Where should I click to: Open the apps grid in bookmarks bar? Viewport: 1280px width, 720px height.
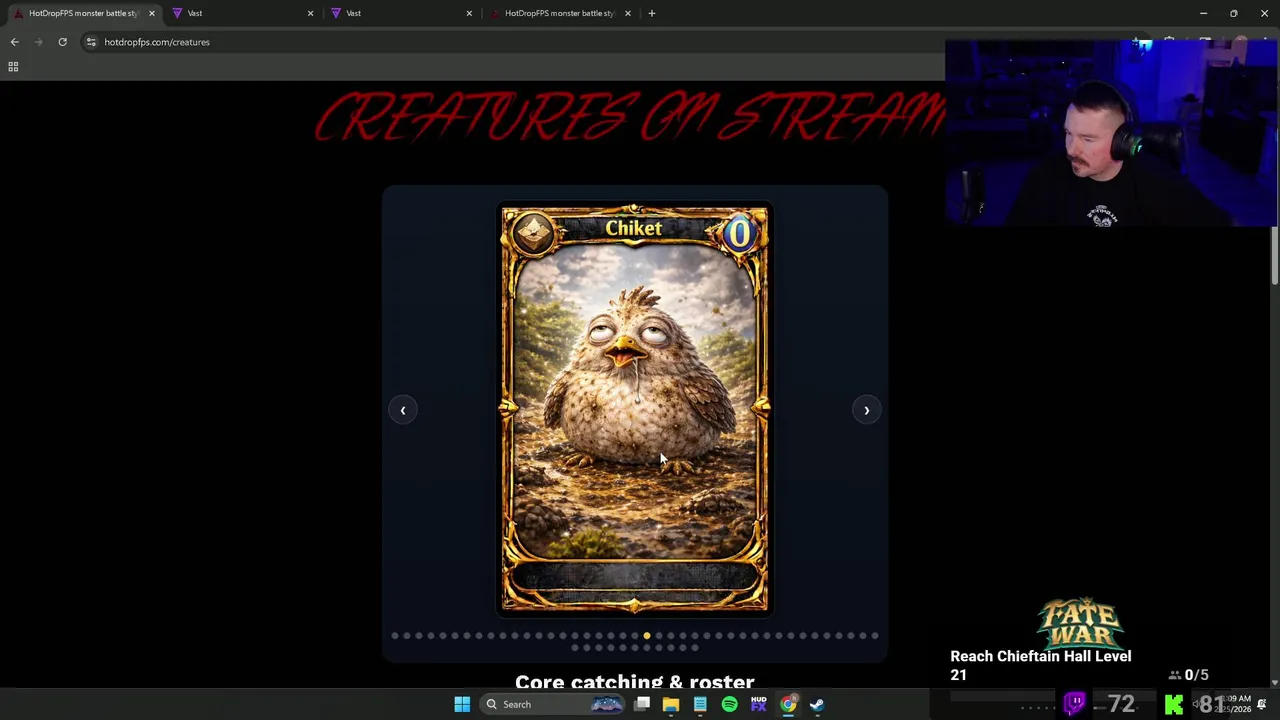pos(13,67)
